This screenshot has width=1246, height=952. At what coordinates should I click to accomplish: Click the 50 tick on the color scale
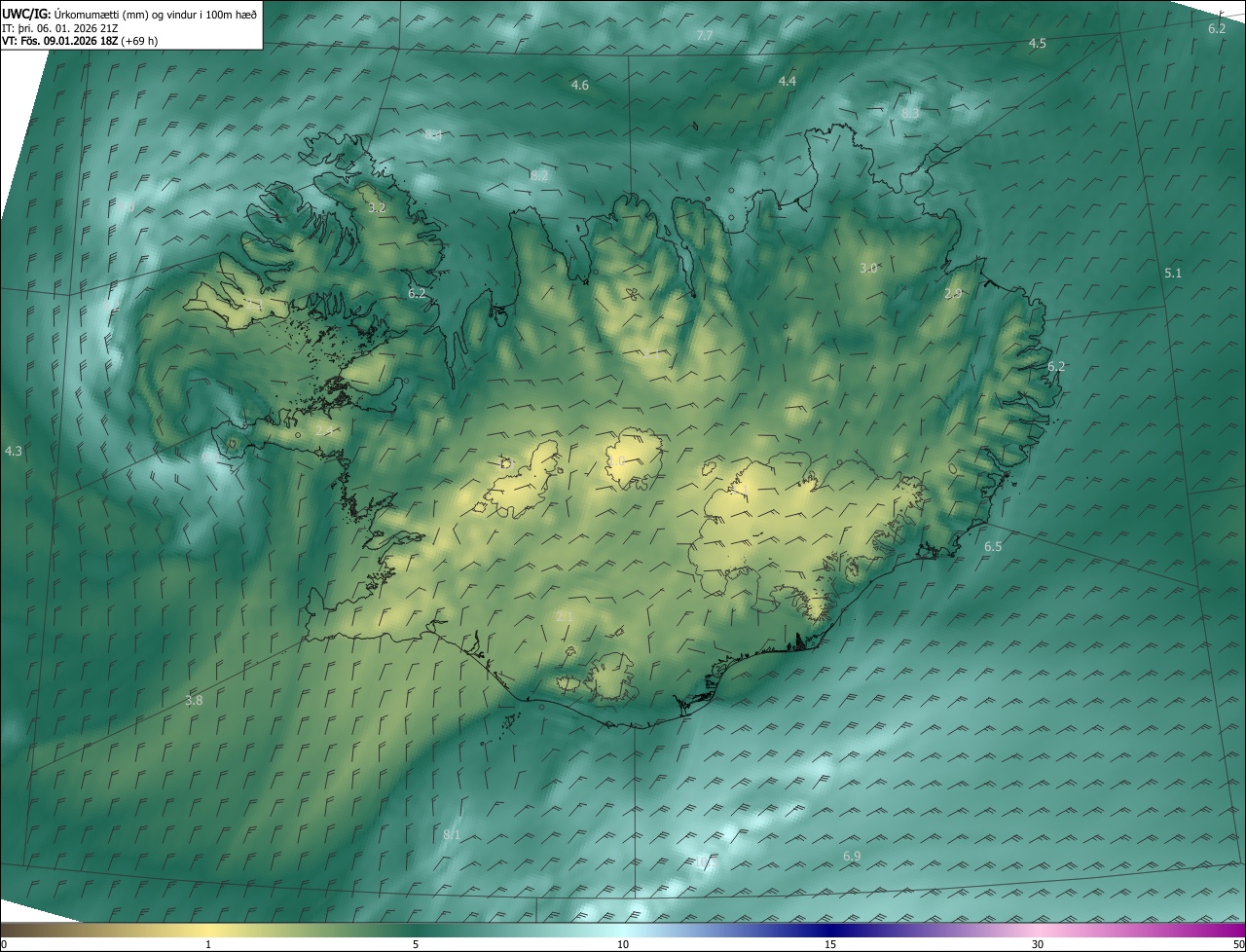click(1239, 945)
